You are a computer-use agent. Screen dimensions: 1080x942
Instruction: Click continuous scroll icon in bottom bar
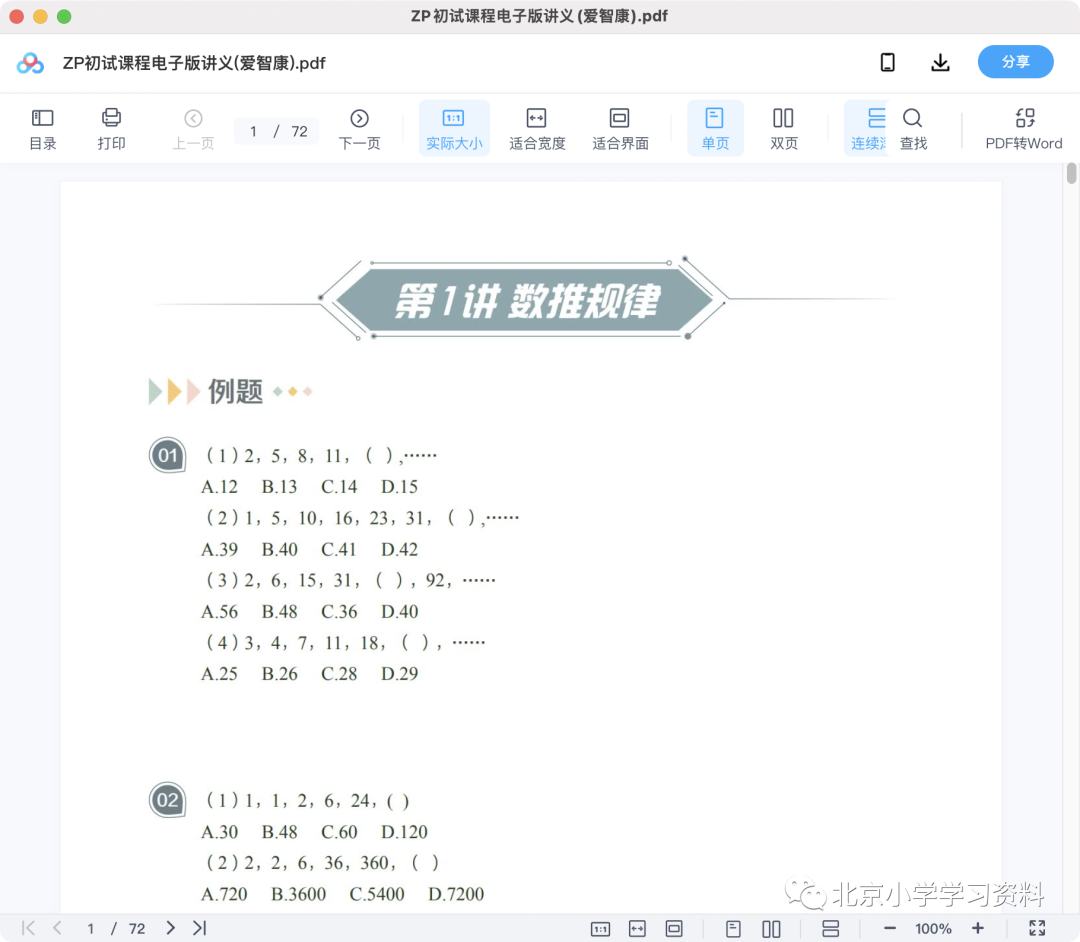pos(831,929)
